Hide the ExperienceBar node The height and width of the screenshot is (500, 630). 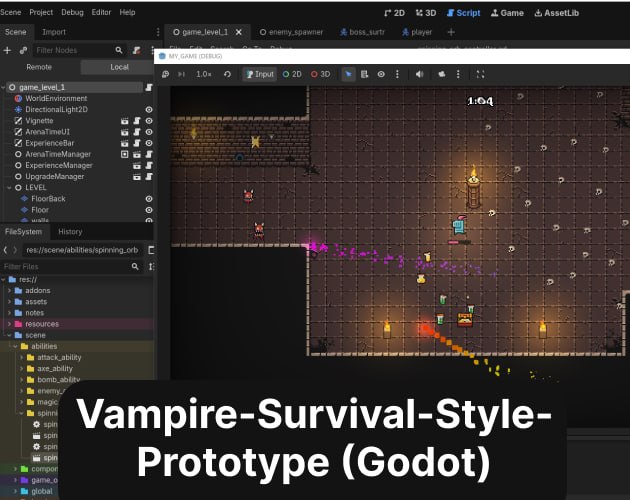tap(149, 143)
